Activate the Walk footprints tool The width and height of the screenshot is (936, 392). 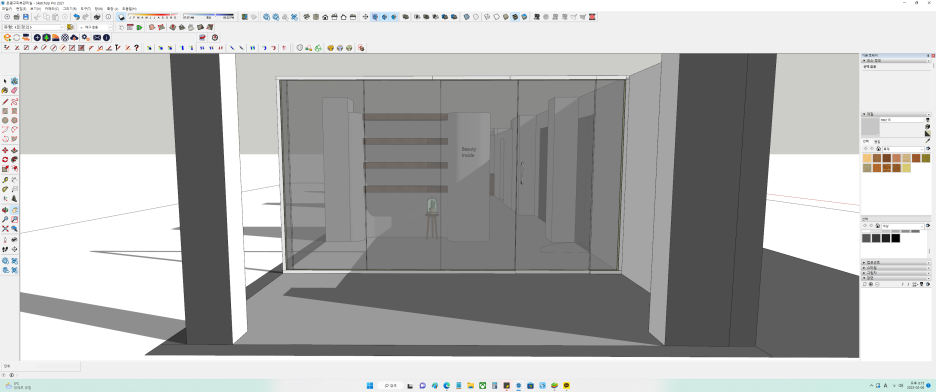pyautogui.click(x=5, y=249)
